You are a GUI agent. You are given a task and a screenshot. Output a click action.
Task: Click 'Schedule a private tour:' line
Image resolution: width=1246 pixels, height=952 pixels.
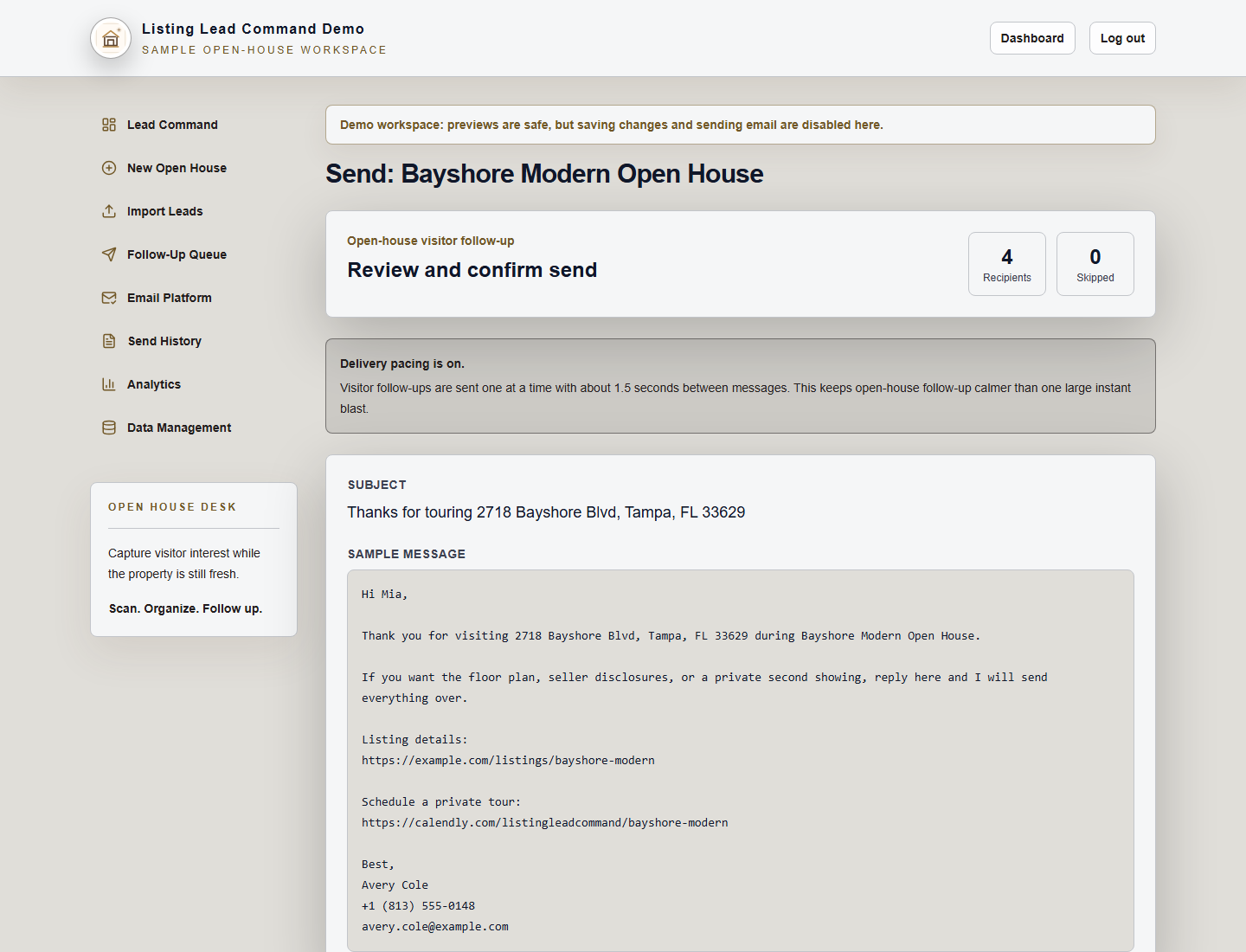(441, 801)
